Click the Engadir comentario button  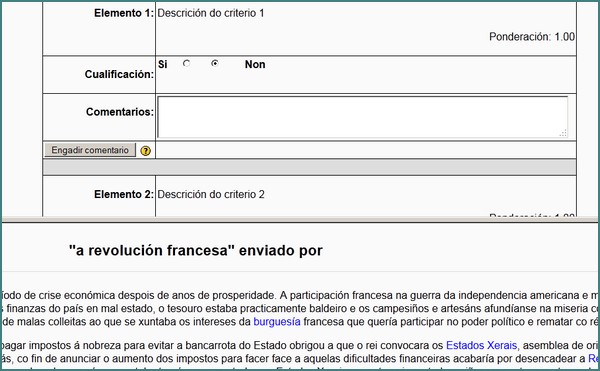coord(90,150)
